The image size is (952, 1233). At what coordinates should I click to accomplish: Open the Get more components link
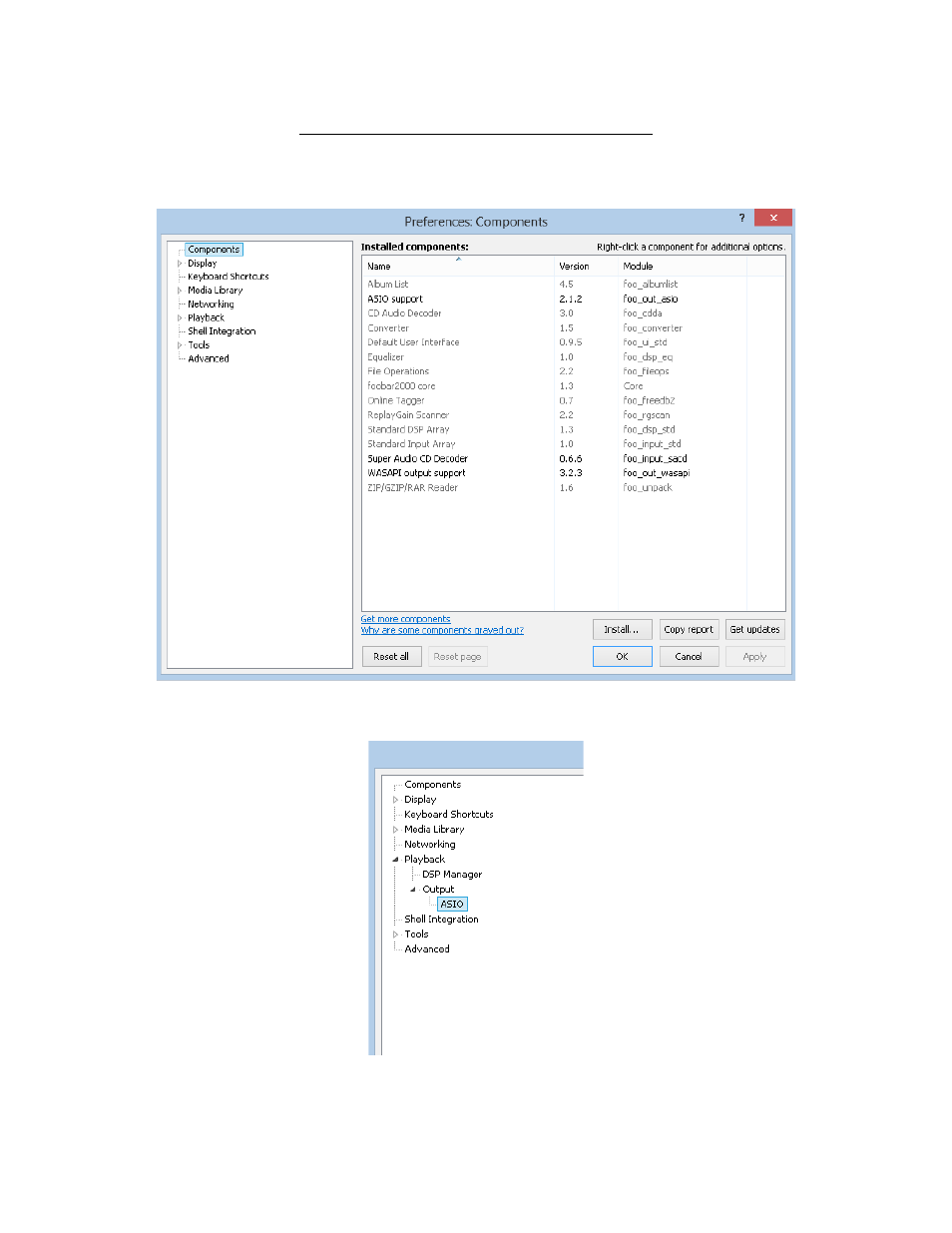tap(405, 620)
